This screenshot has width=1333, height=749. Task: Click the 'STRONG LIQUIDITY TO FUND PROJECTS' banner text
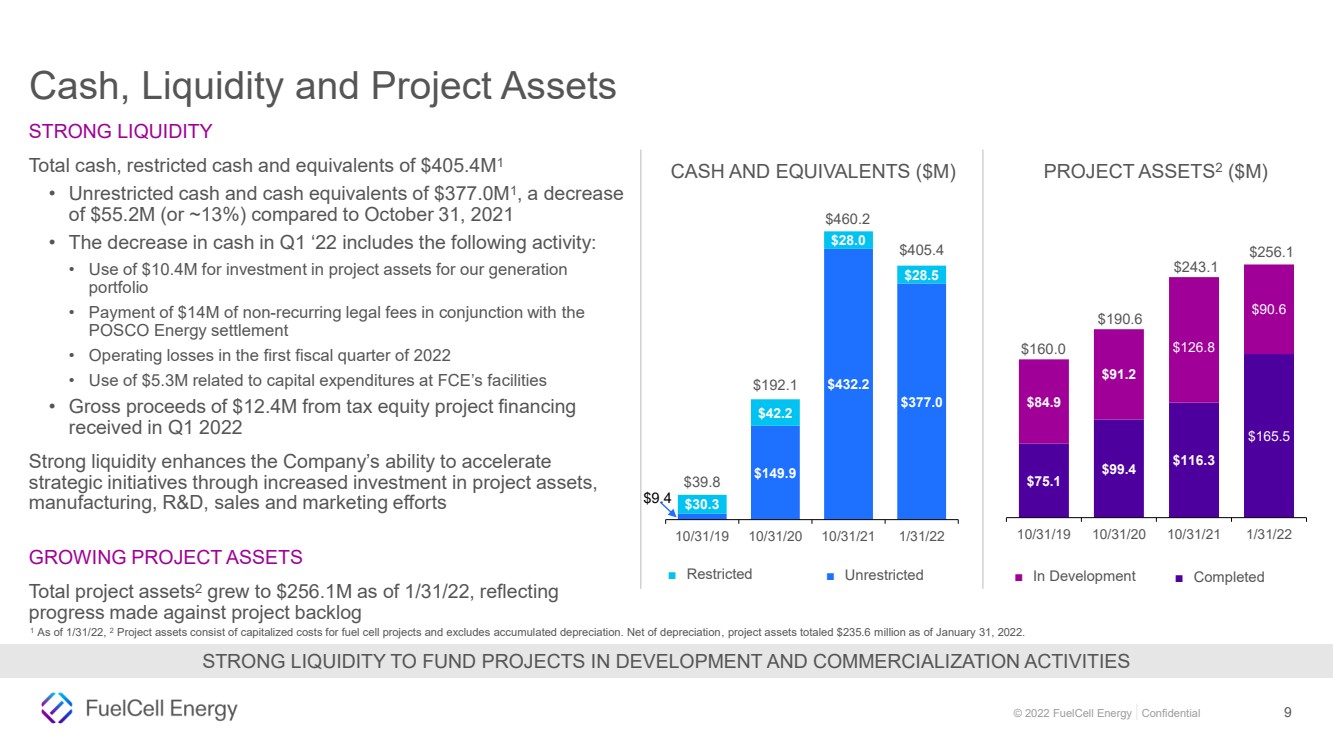pyautogui.click(x=666, y=661)
